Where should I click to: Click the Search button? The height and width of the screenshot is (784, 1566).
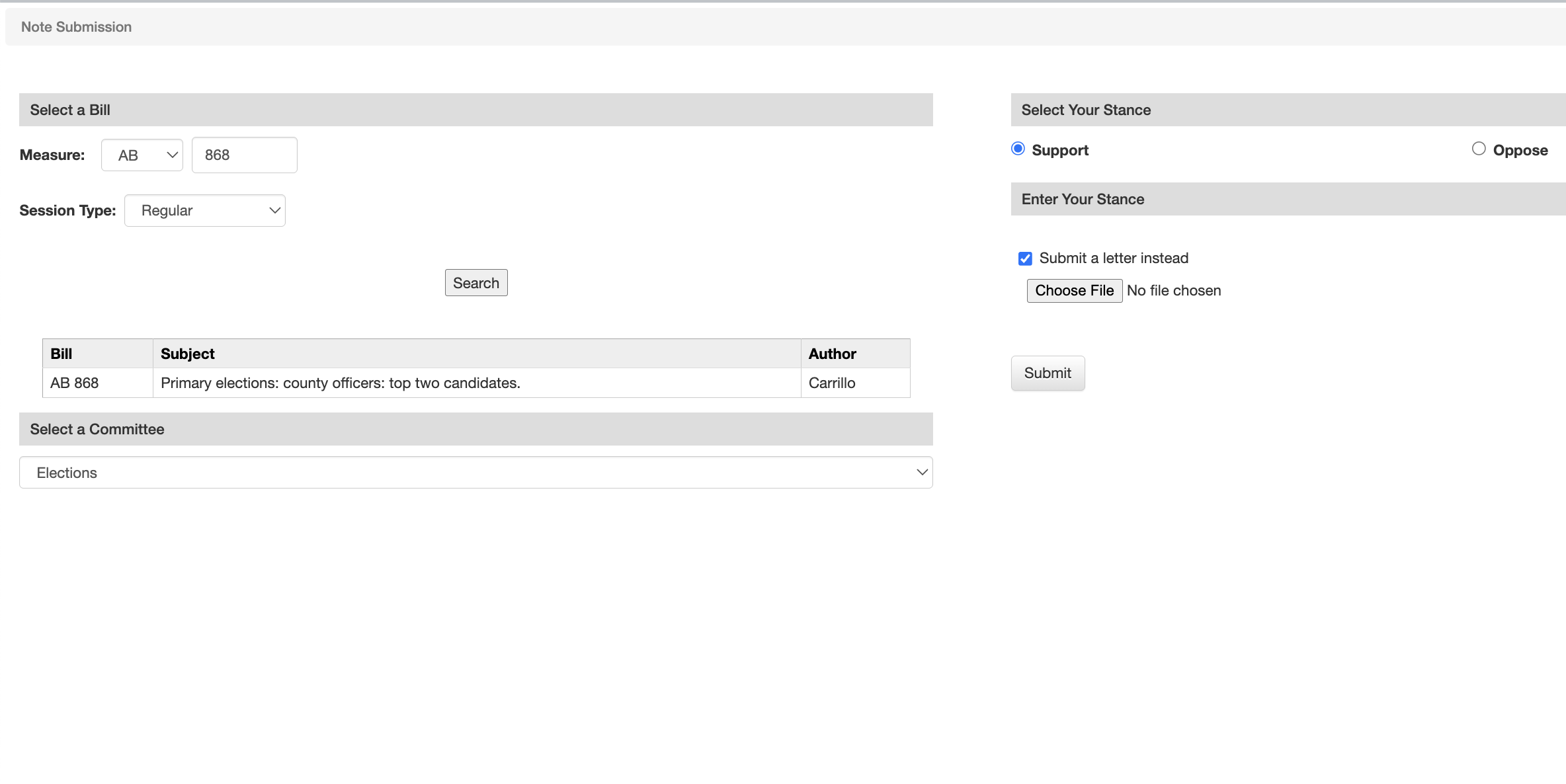click(476, 283)
